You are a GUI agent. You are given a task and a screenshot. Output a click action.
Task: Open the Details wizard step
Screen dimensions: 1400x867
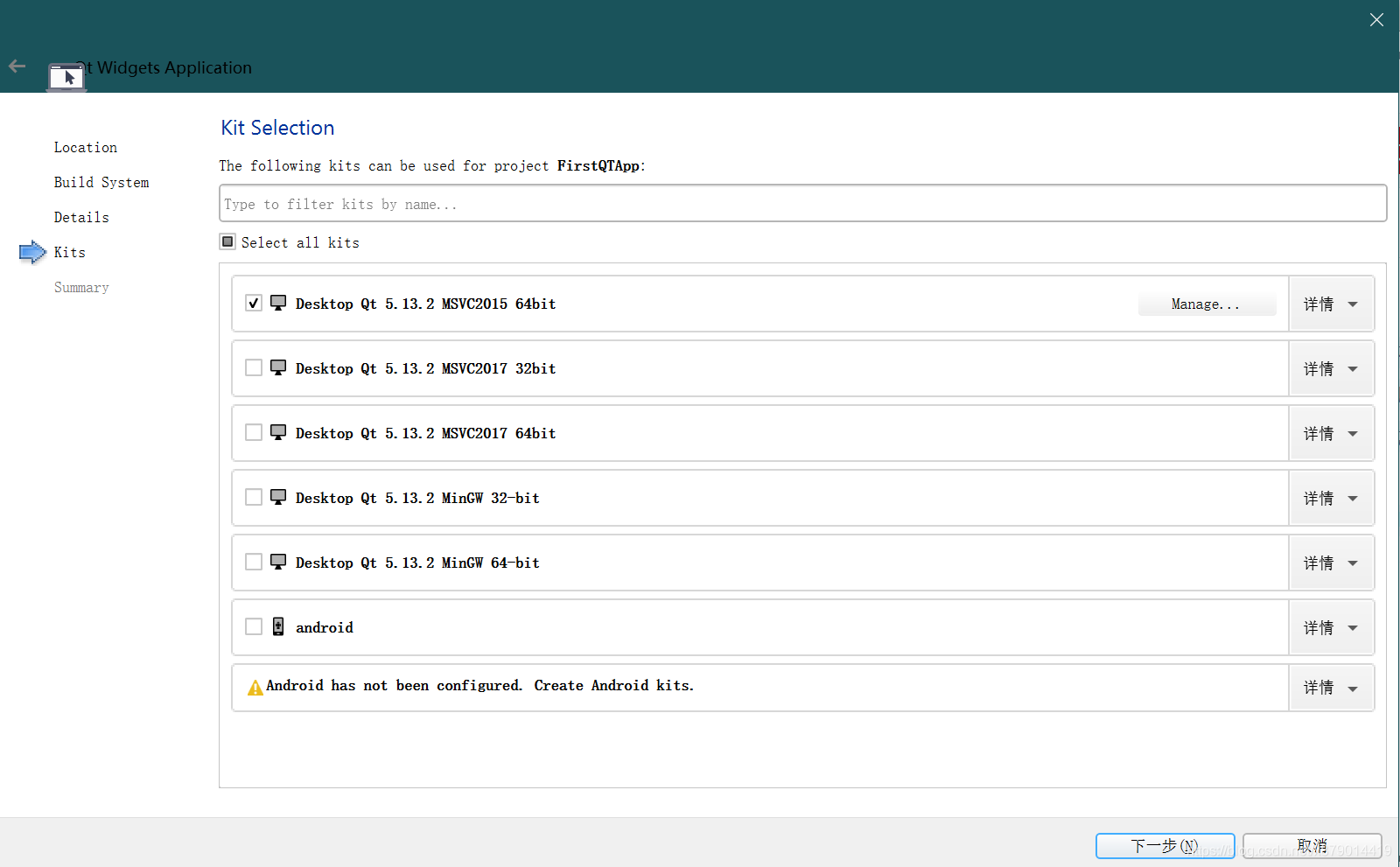(81, 217)
